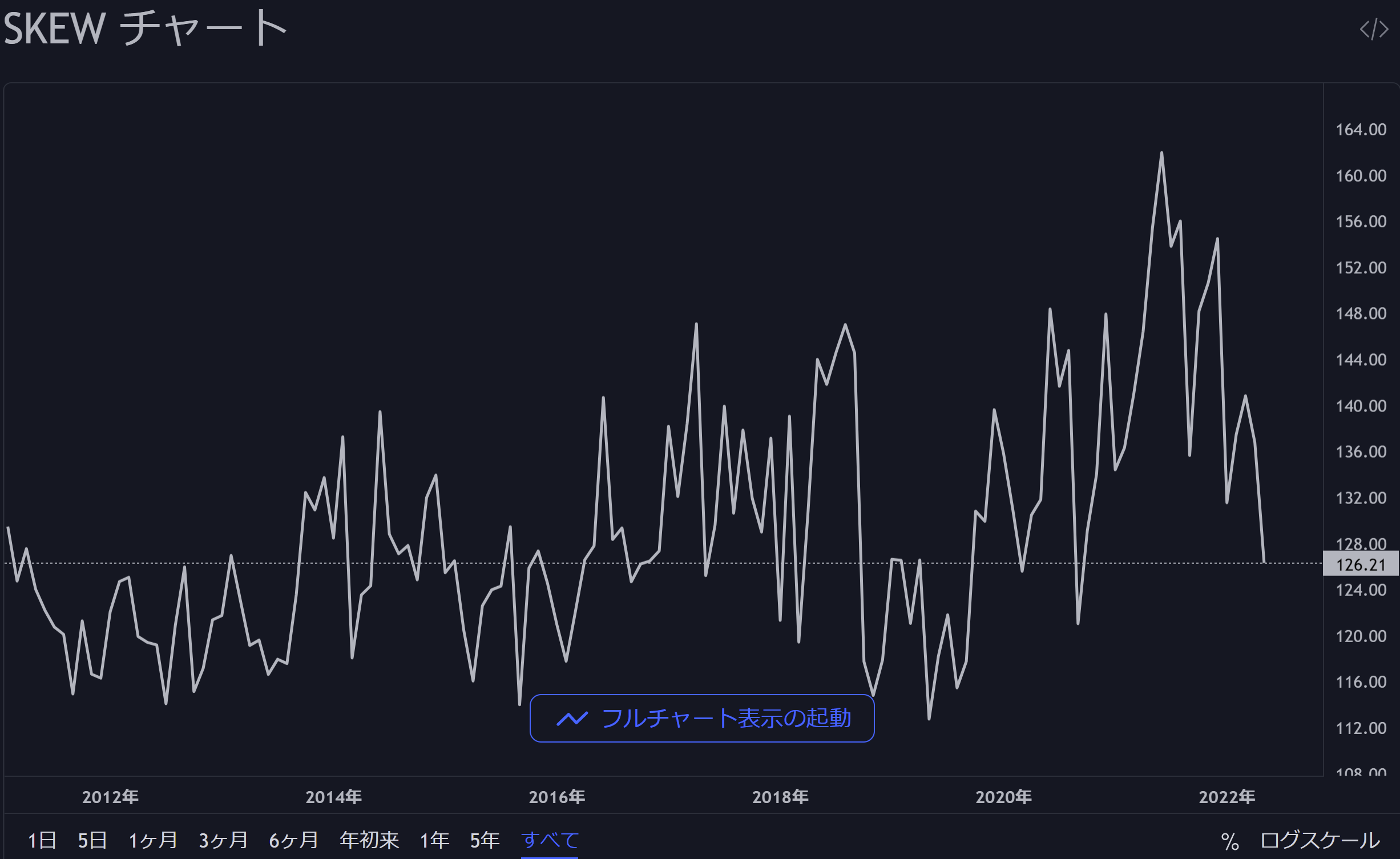1400x859 pixels.
Task: Click the 2018年 time axis label
Action: [780, 797]
